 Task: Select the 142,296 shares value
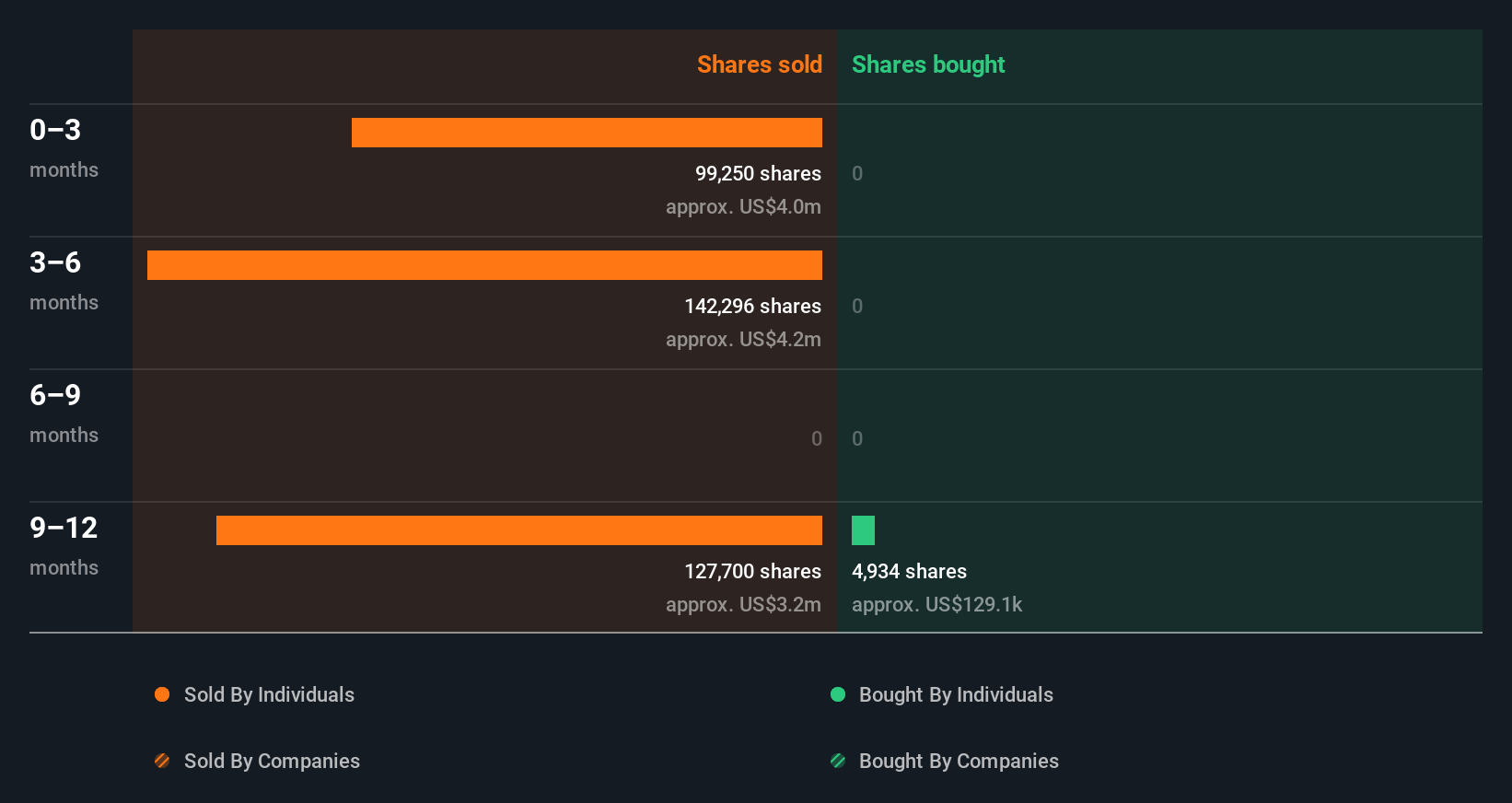752,306
